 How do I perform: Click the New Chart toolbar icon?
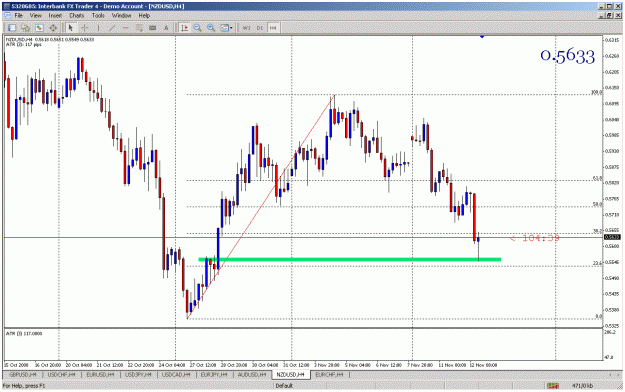click(x=12, y=28)
